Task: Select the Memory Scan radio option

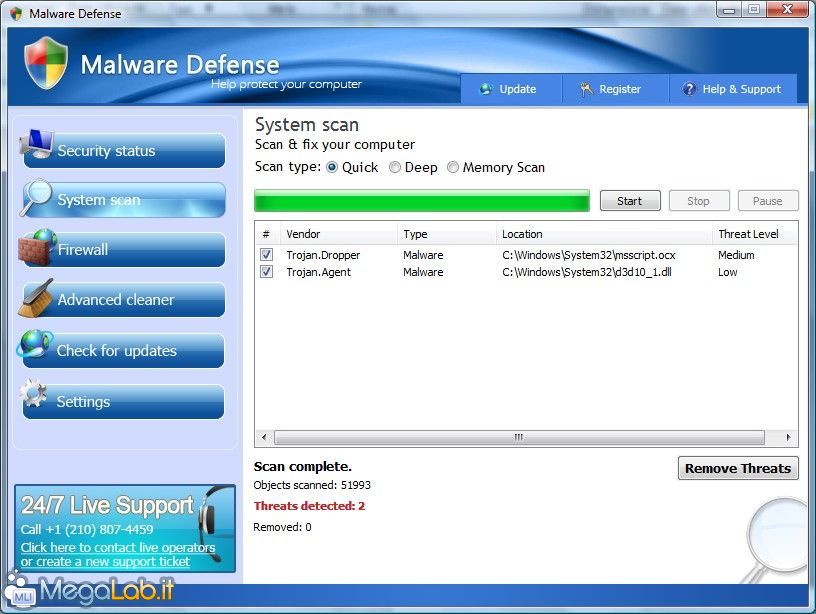Action: pos(453,167)
